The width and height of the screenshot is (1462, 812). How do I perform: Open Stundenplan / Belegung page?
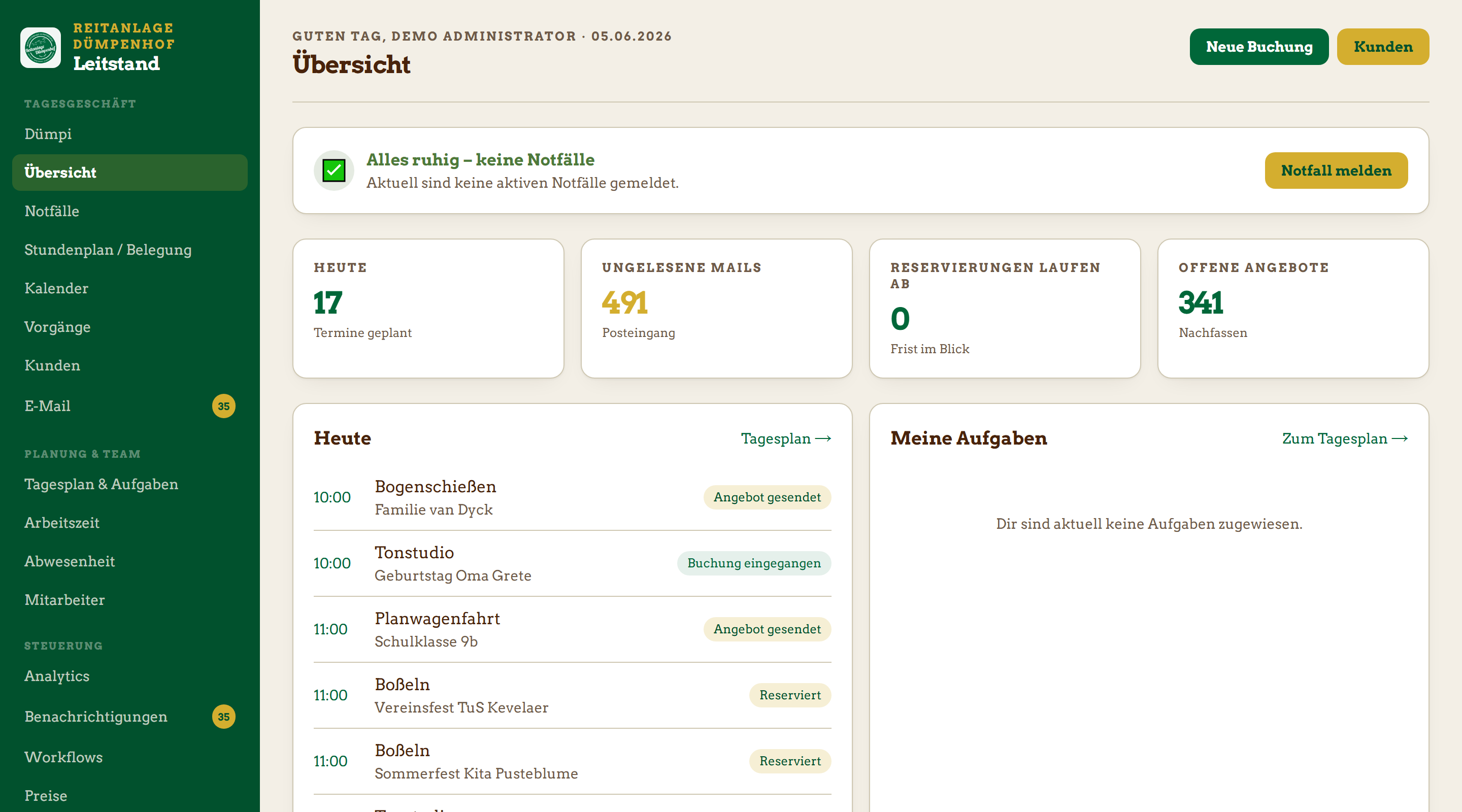click(129, 250)
